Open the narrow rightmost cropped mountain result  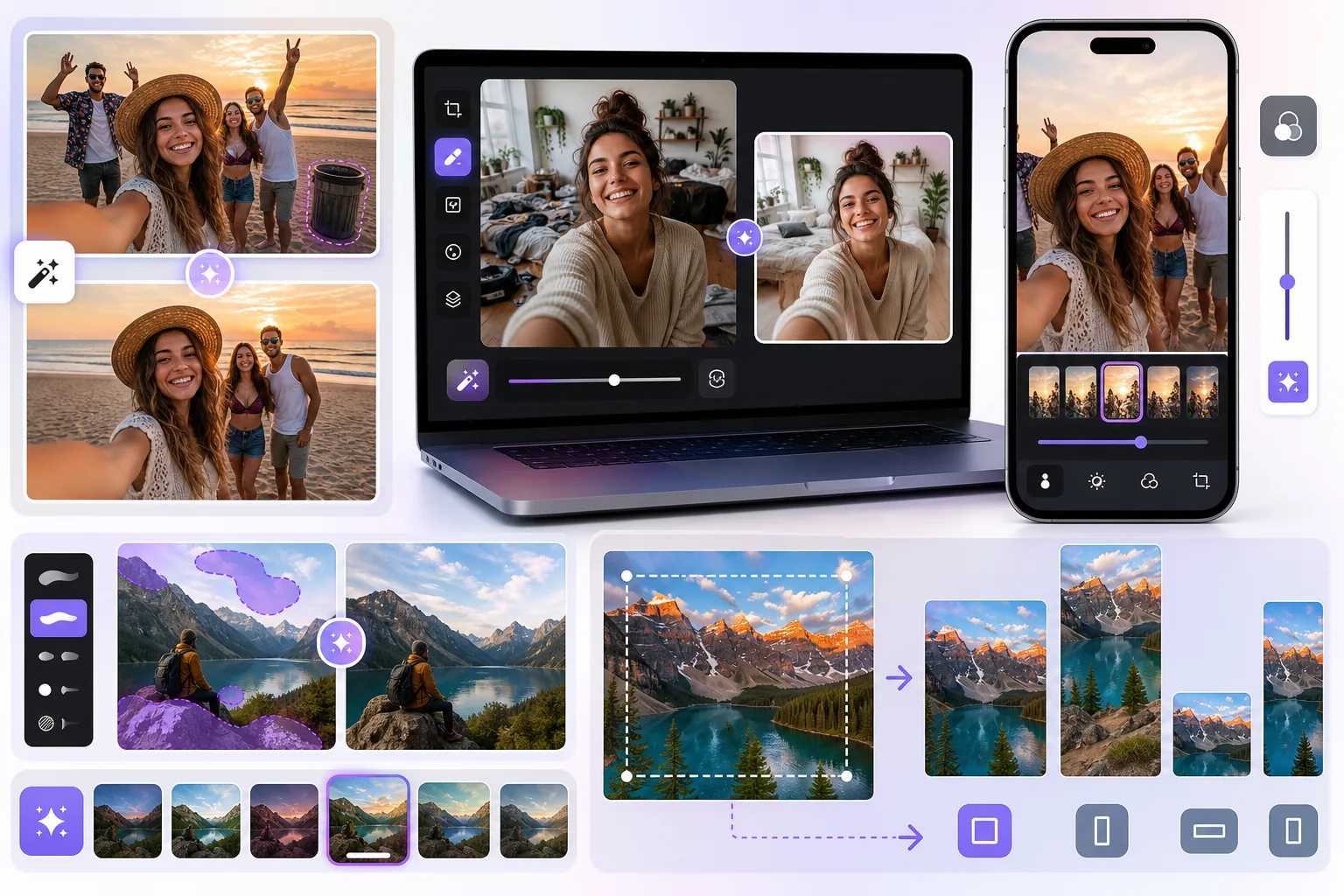click(1292, 689)
